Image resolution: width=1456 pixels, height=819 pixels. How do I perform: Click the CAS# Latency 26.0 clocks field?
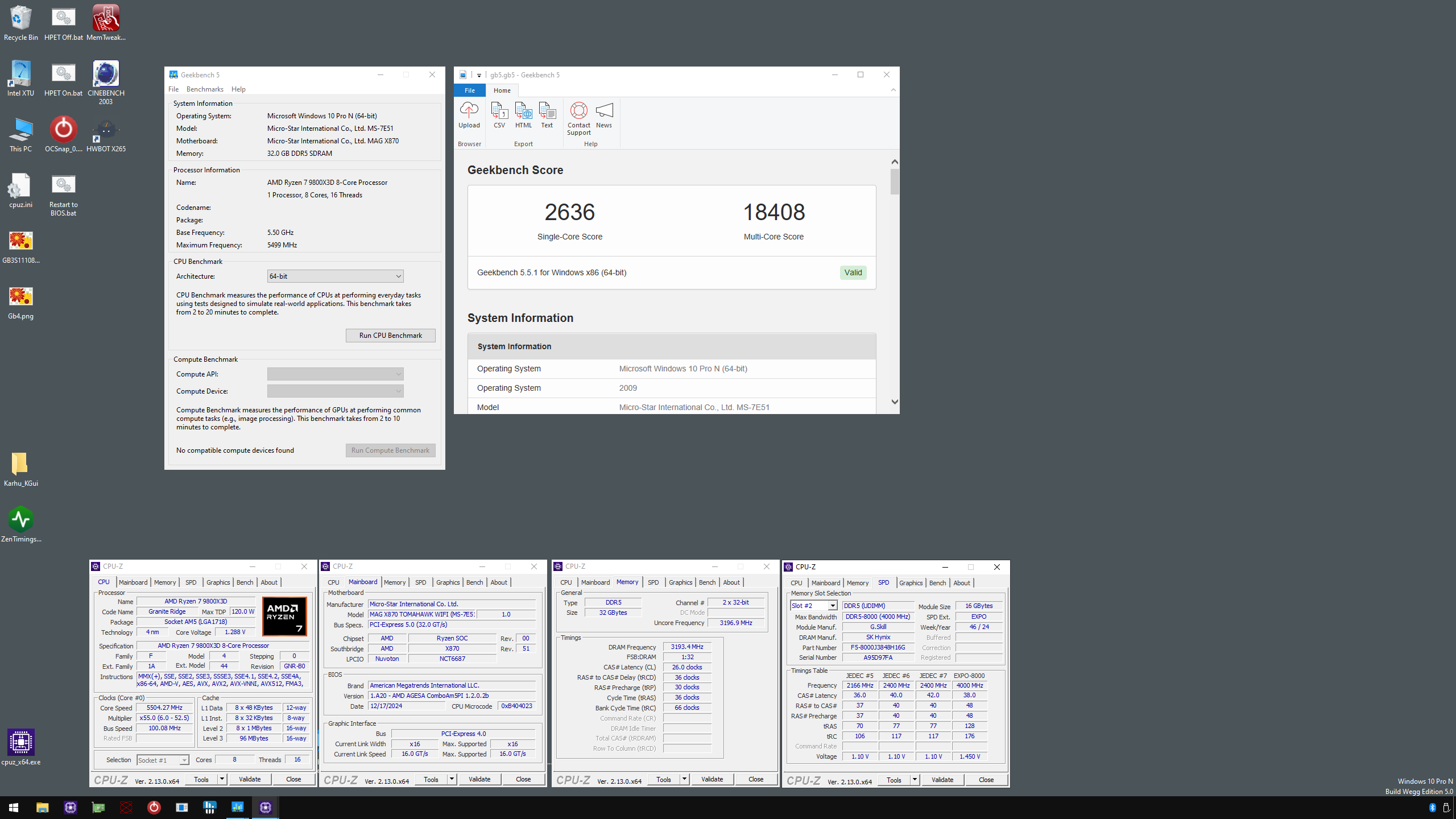pyautogui.click(x=687, y=667)
